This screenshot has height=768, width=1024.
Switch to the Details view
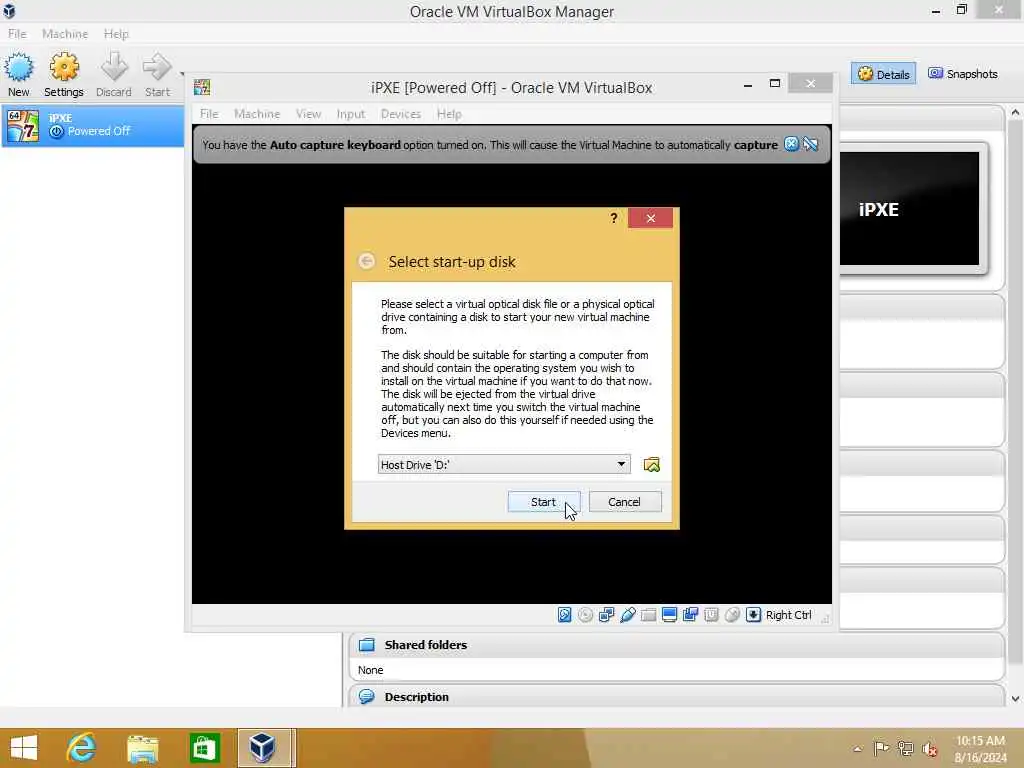tap(884, 74)
